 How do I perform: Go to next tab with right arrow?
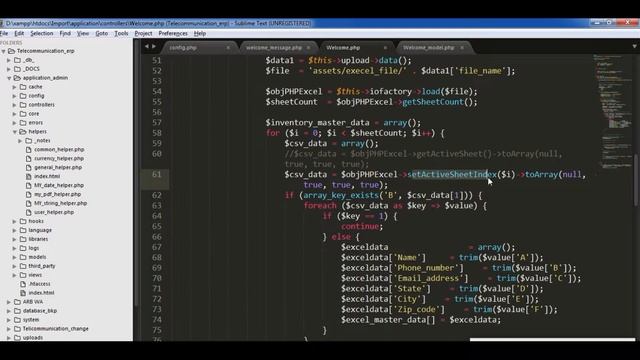pyautogui.click(x=154, y=47)
